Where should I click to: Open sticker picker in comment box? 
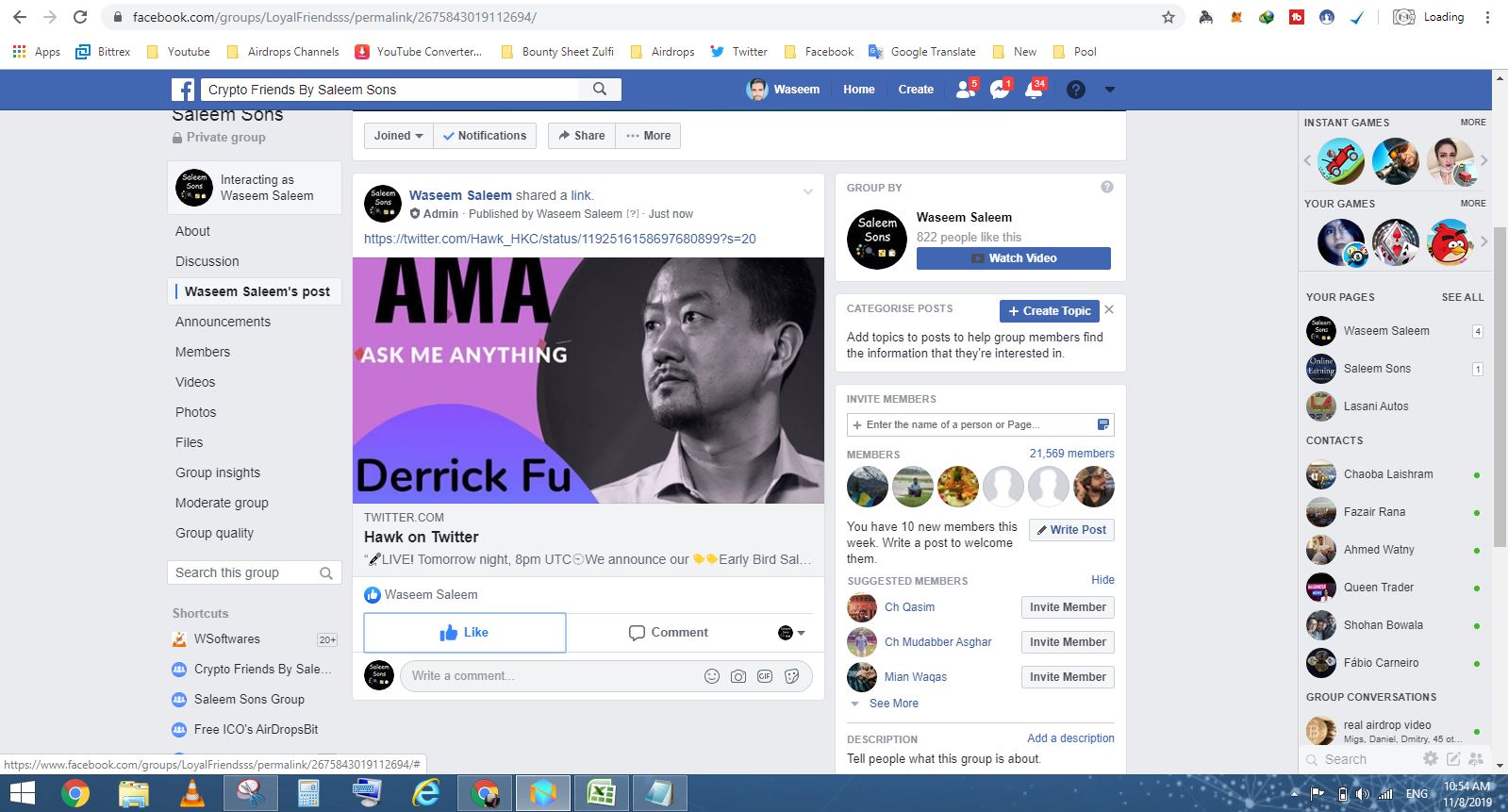[x=791, y=676]
